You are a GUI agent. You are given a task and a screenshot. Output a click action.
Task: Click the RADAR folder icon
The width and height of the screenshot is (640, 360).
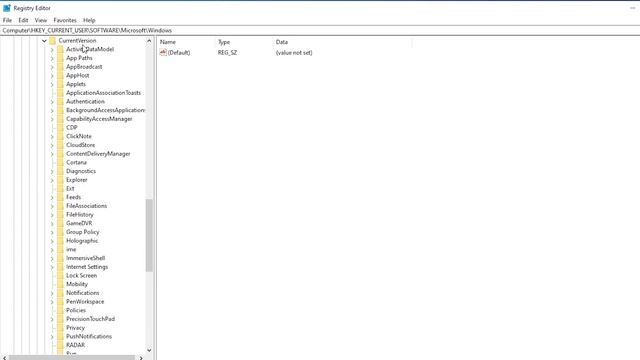[x=60, y=345]
